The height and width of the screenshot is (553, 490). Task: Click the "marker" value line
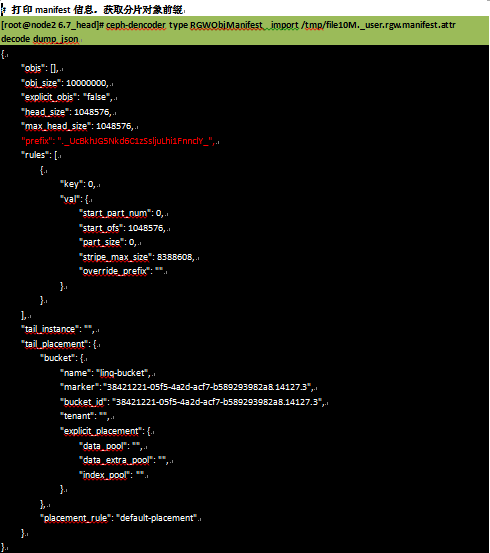[187, 387]
